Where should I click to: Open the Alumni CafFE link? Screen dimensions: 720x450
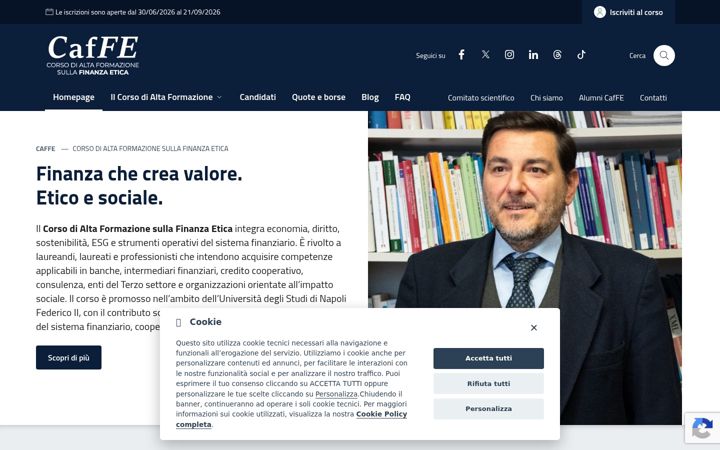[x=601, y=98]
